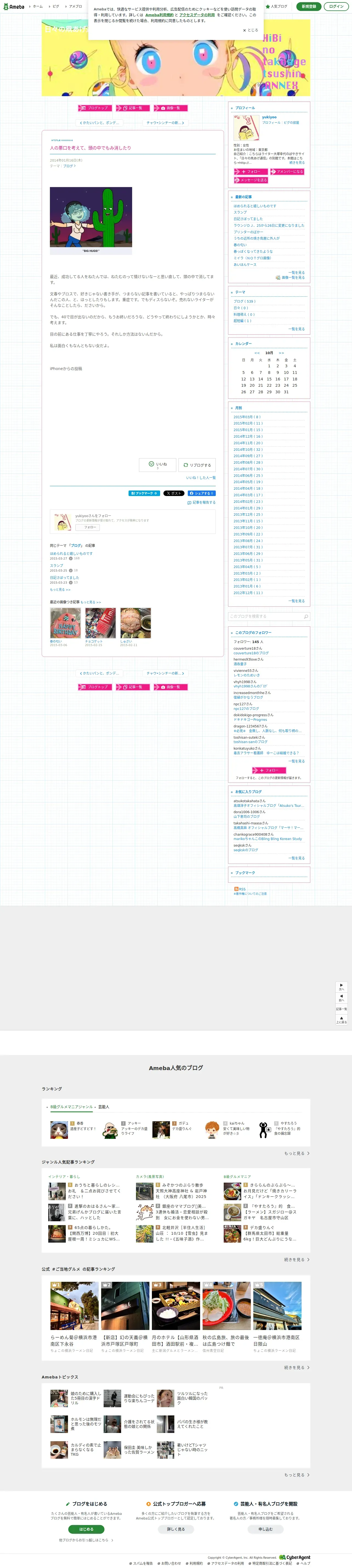Expand genre ranking 続きを見る
Screen dimensions: 352x1568
[297, 1259]
